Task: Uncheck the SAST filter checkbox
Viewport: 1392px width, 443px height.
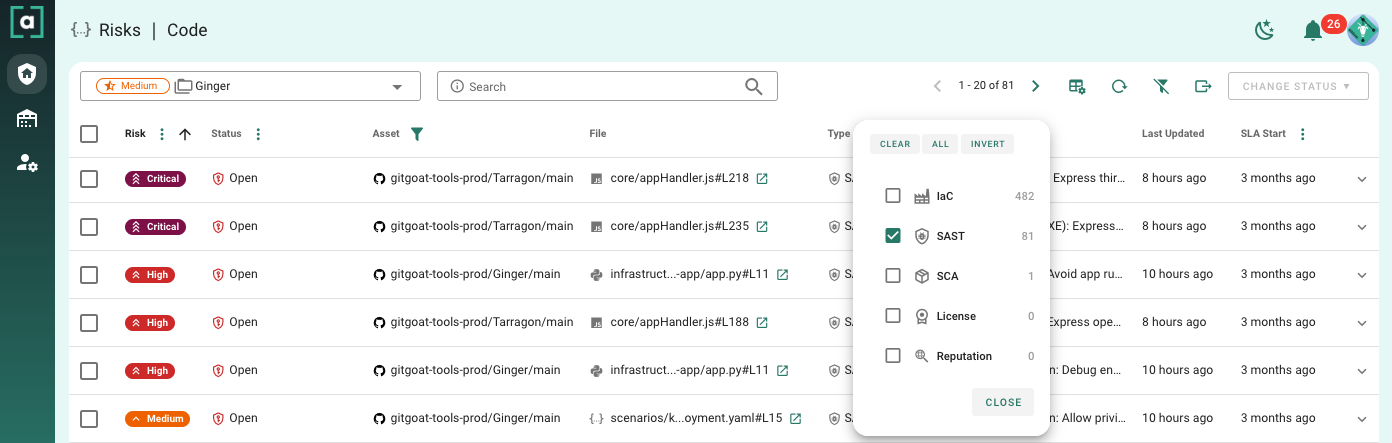Action: click(x=893, y=236)
